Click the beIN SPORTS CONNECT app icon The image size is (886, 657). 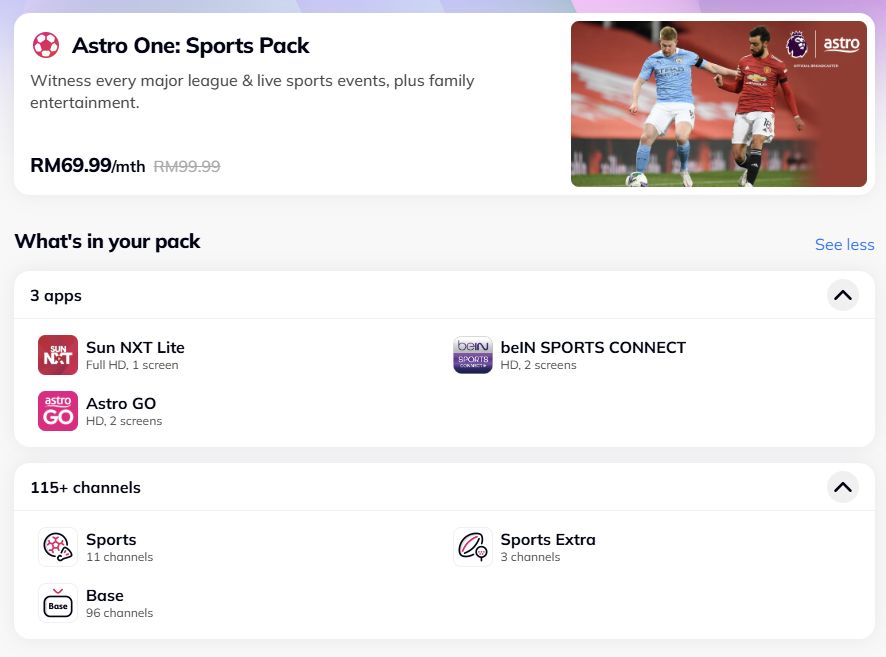click(473, 355)
